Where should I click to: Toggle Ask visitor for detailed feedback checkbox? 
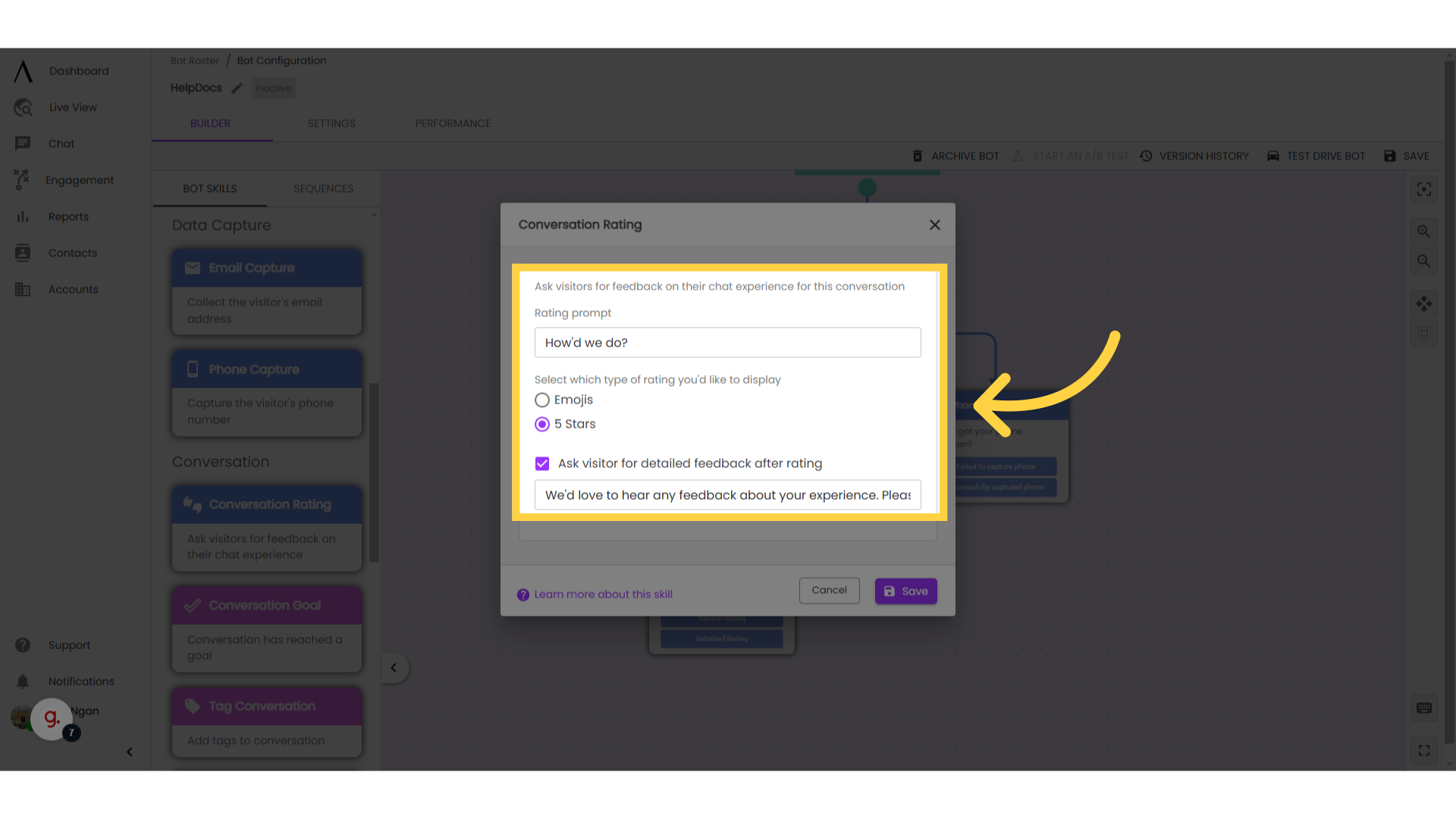click(542, 463)
